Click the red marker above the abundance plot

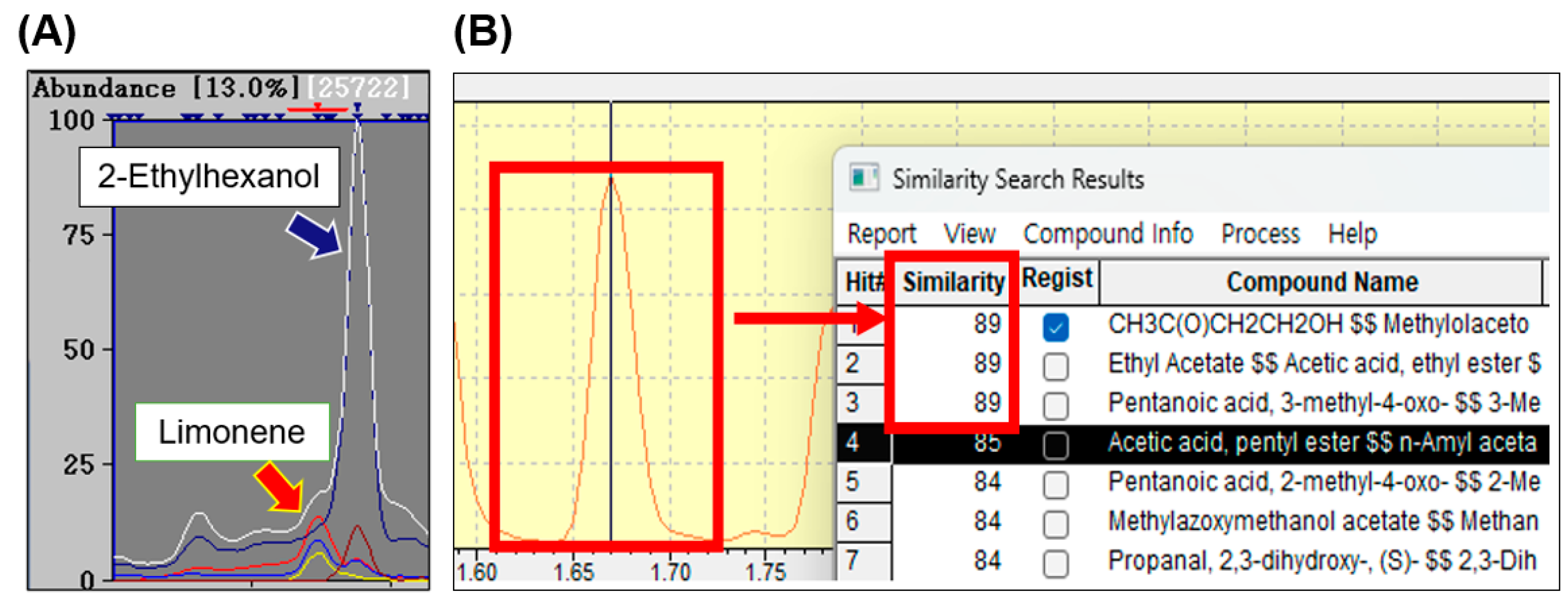point(317,108)
